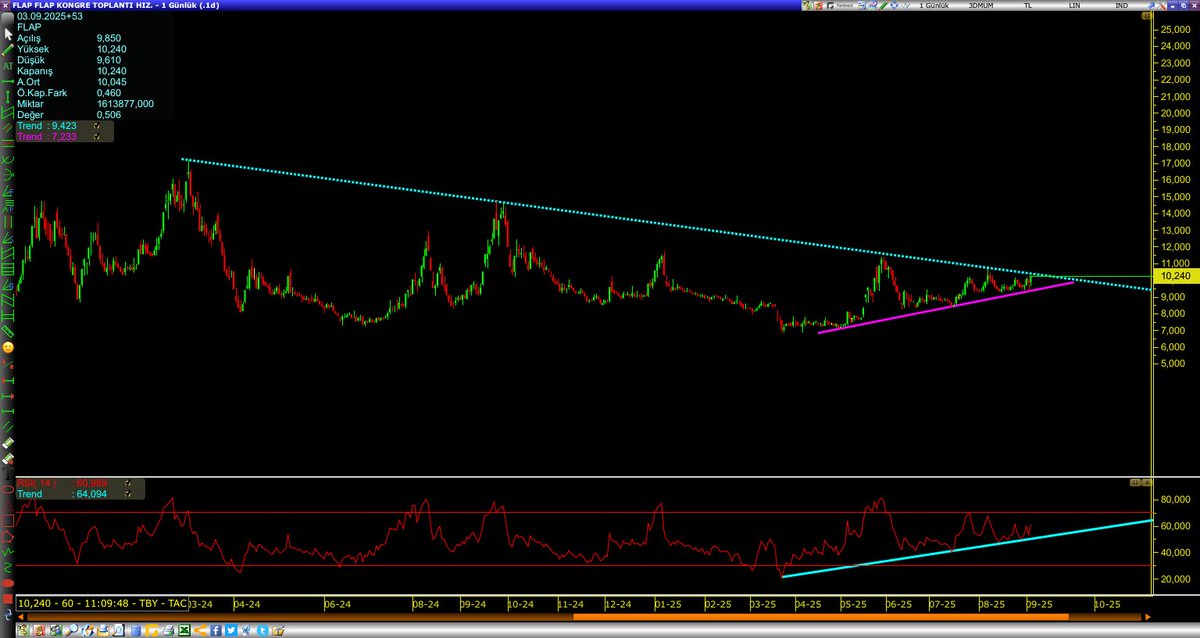Screen dimensions: 1200x638
Task: Open the LIN scale selector
Action: tap(1074, 6)
